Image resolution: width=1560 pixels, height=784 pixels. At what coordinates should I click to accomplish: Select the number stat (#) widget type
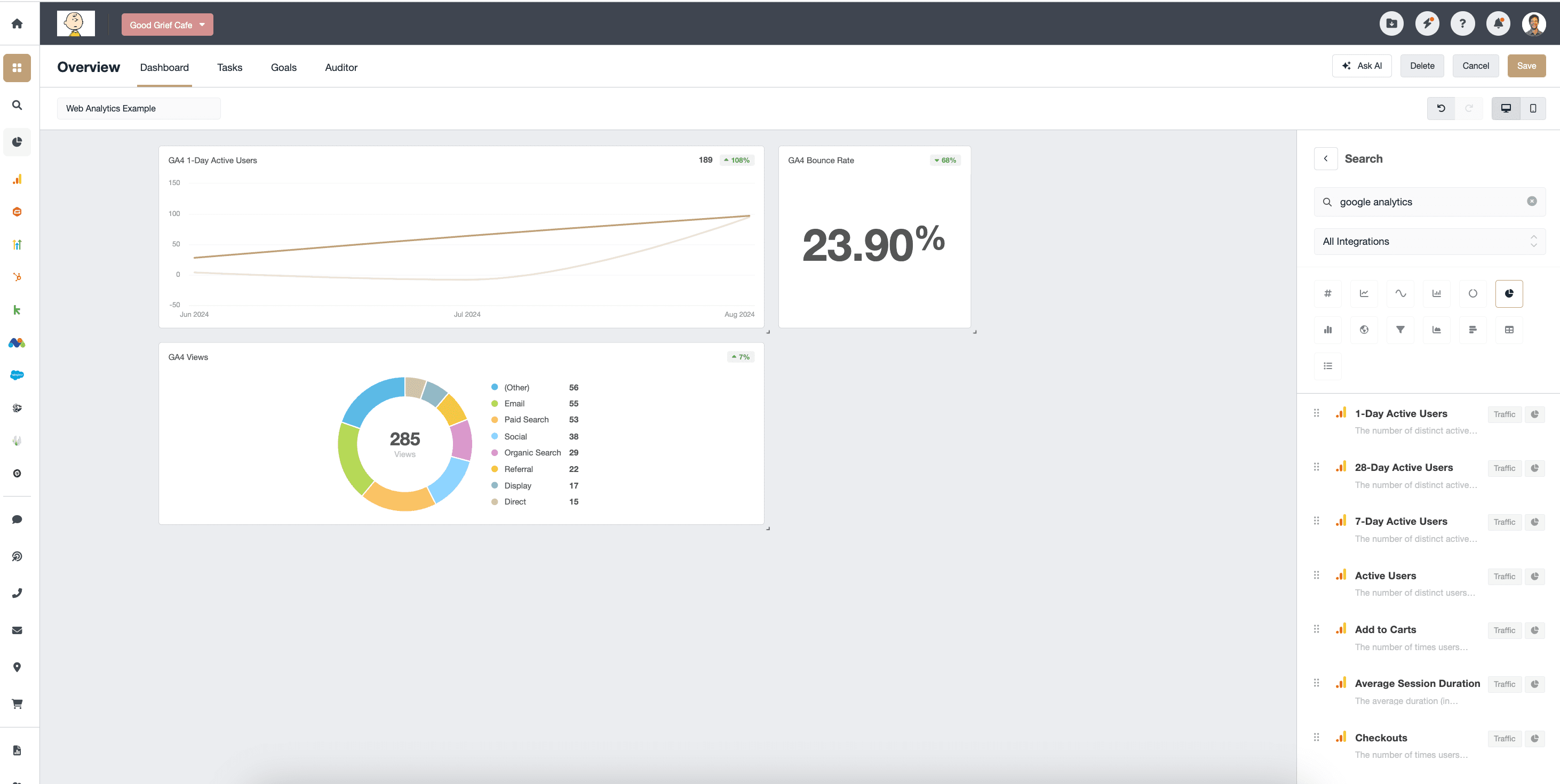[x=1327, y=294]
